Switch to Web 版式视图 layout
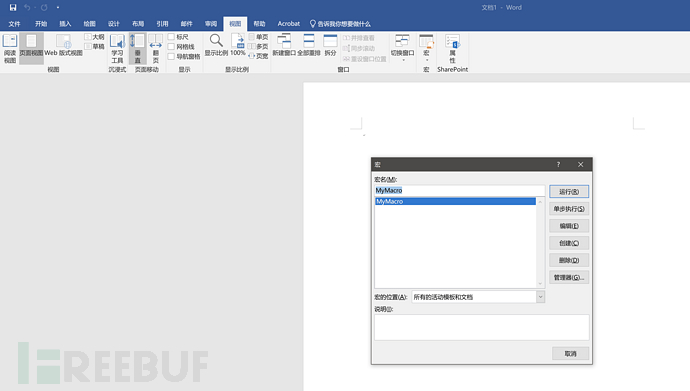The height and width of the screenshot is (391, 690). coord(63,45)
